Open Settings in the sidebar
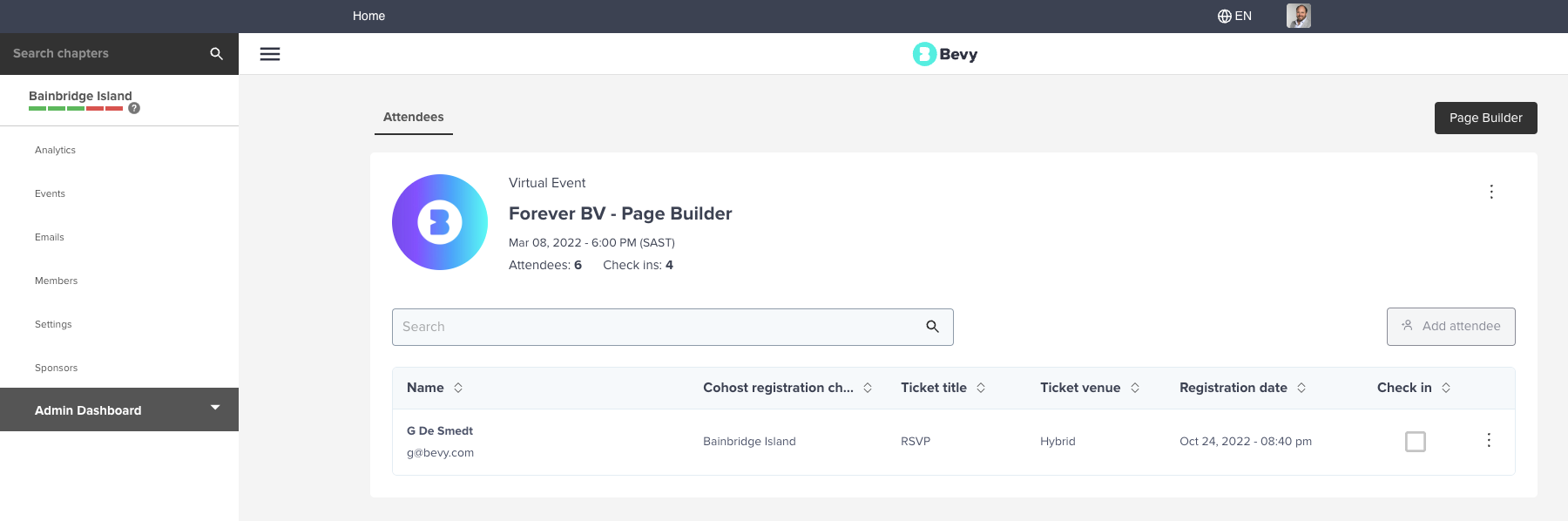Image resolution: width=1568 pixels, height=521 pixels. pos(53,324)
